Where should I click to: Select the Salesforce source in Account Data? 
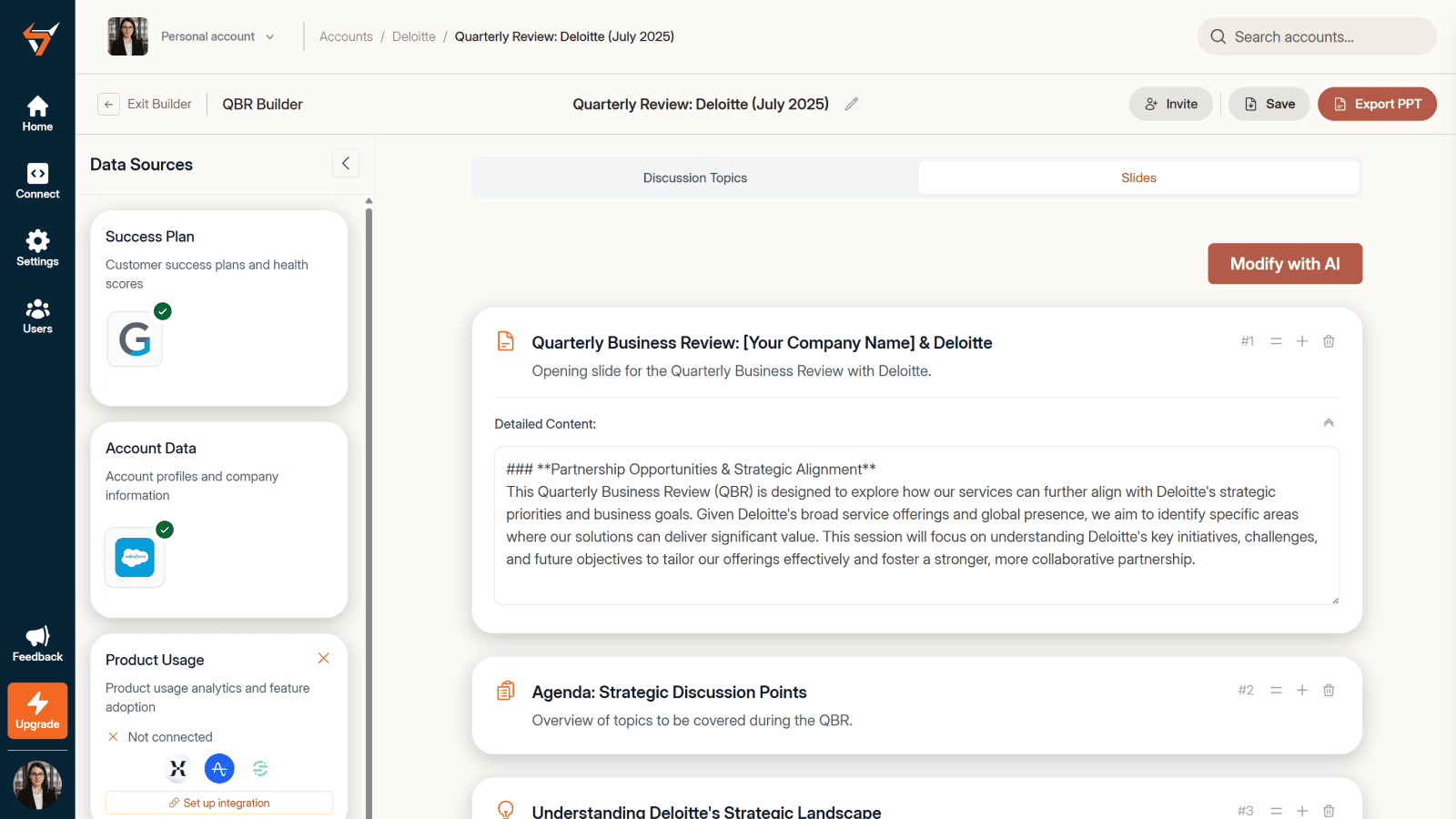tap(135, 557)
